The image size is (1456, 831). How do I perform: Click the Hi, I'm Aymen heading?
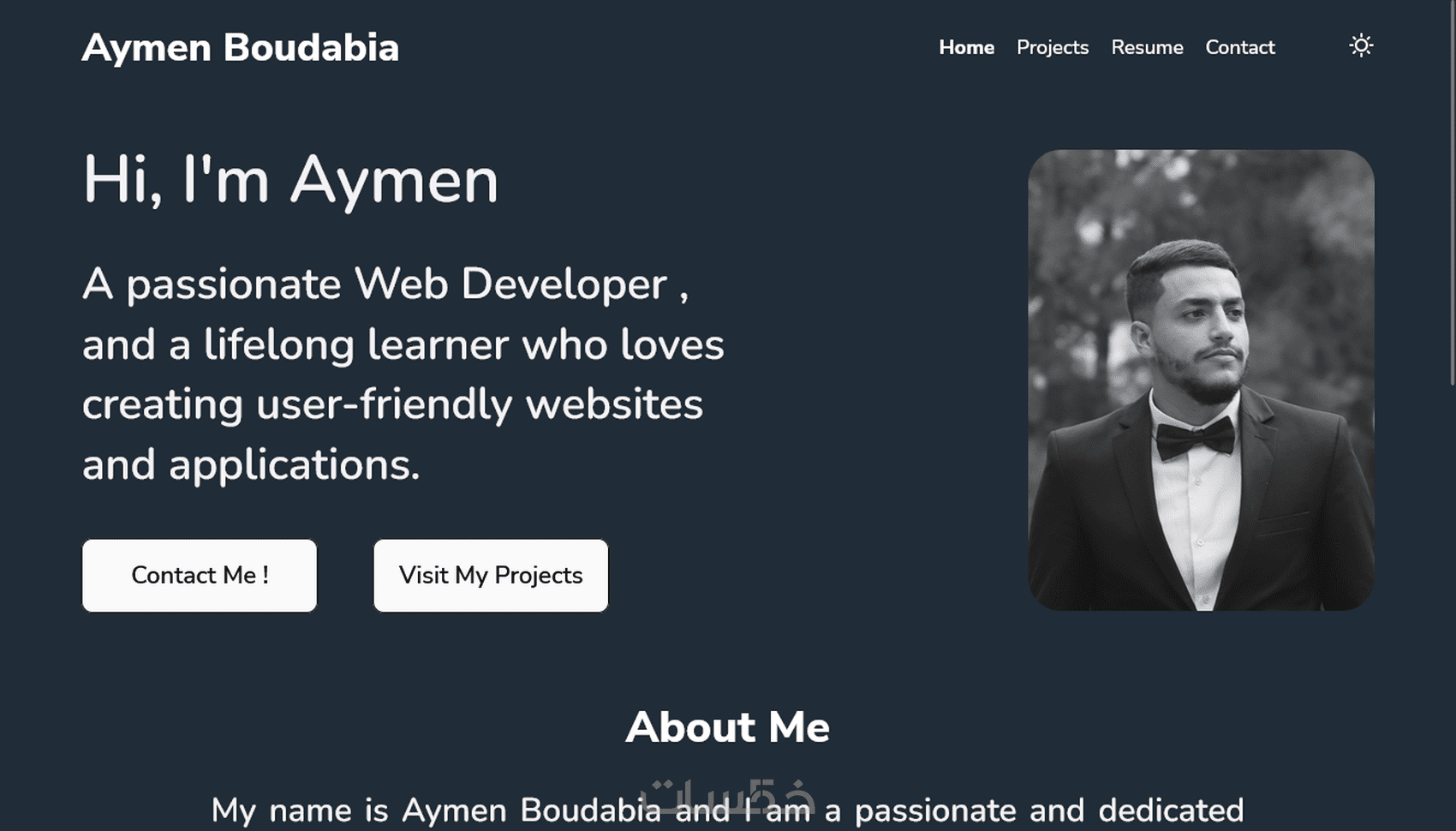tap(290, 179)
